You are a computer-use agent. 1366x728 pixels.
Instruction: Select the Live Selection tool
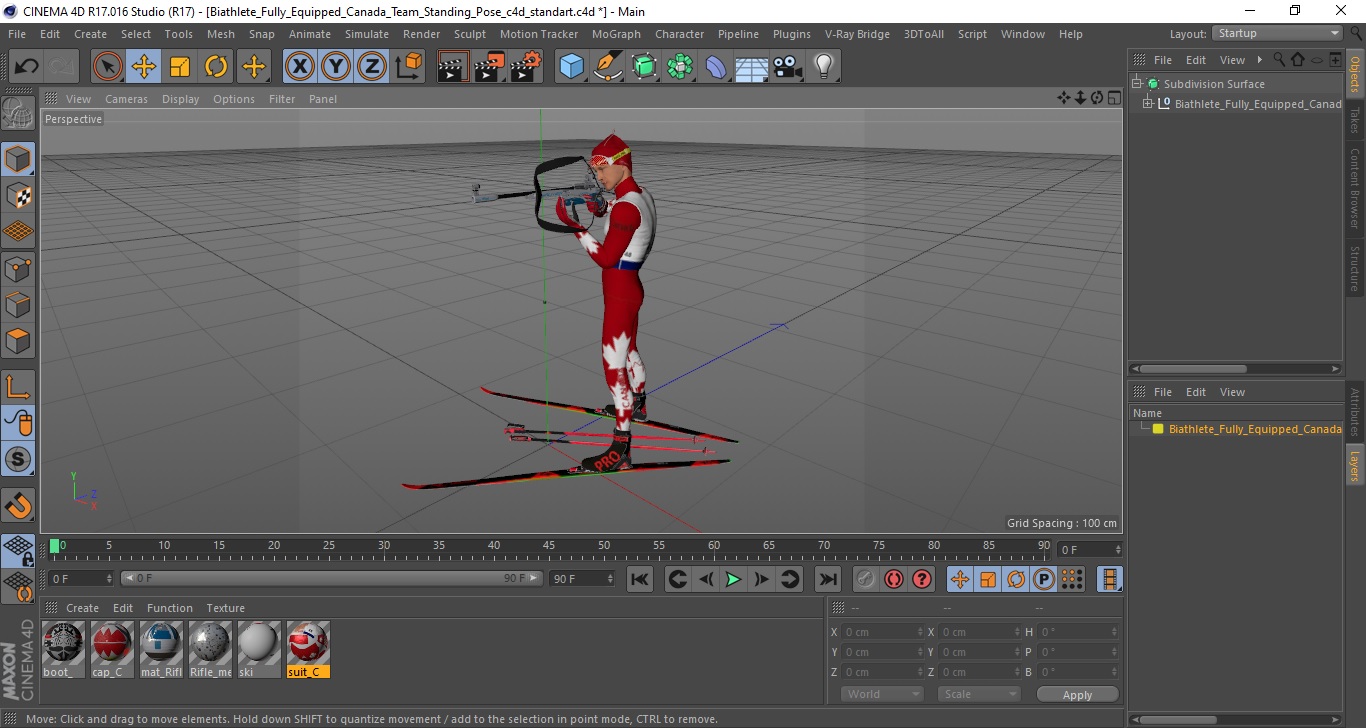pos(108,67)
